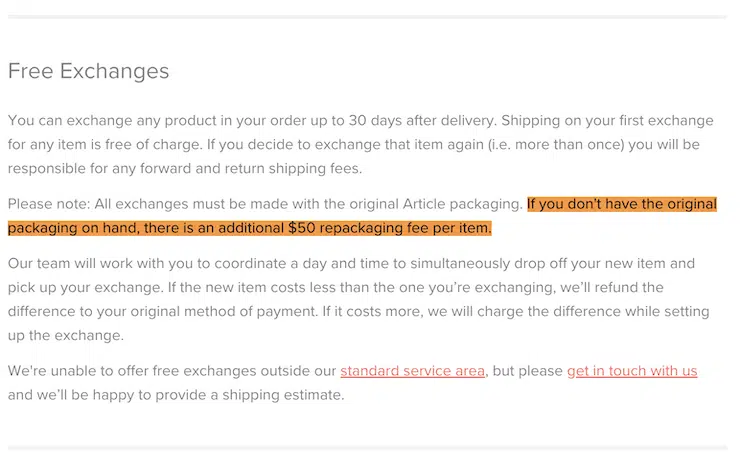Click "we will charge the difference" text
This screenshot has width=740, height=472.
pos(520,311)
